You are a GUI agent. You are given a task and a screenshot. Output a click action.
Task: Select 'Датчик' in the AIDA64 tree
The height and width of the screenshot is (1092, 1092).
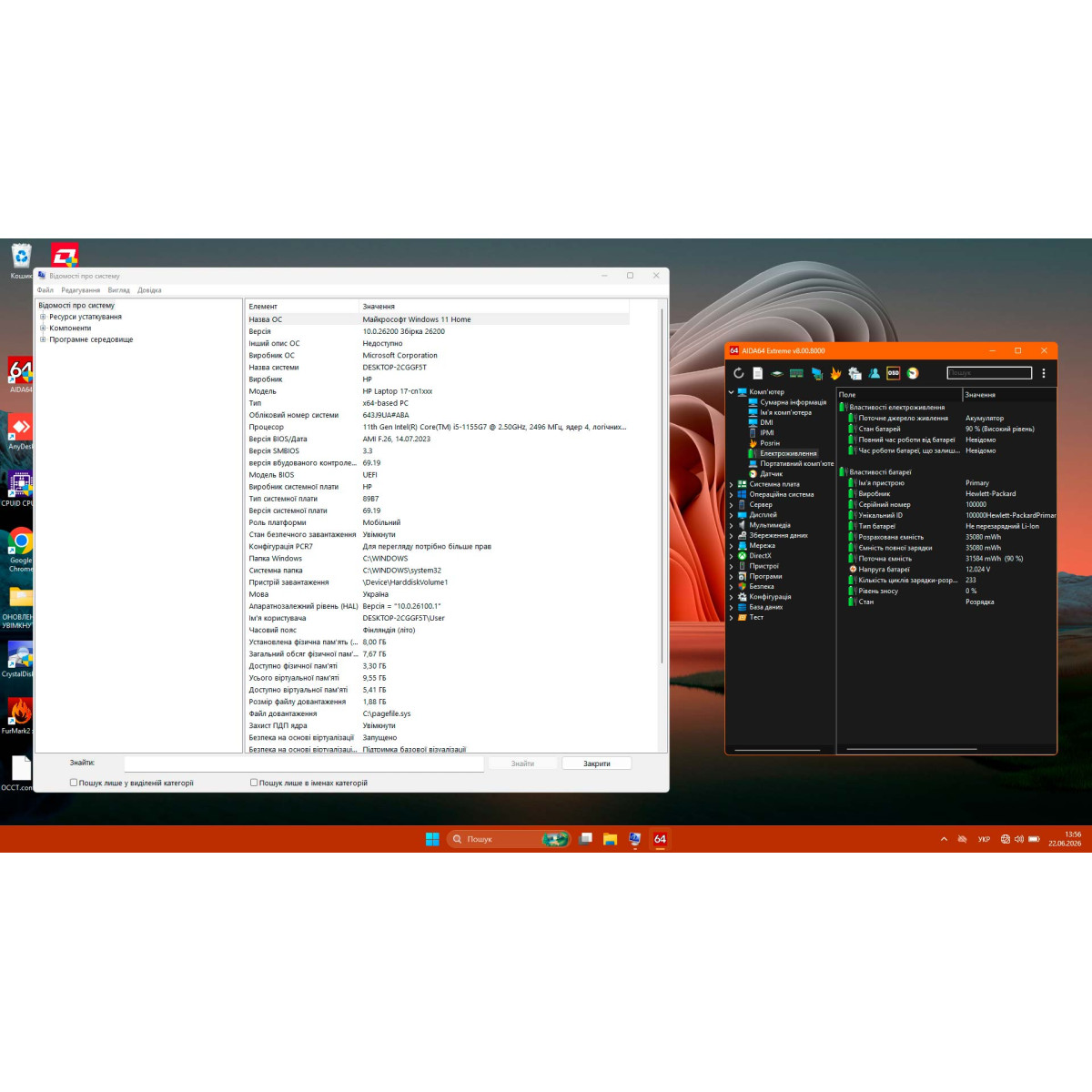coord(771,474)
